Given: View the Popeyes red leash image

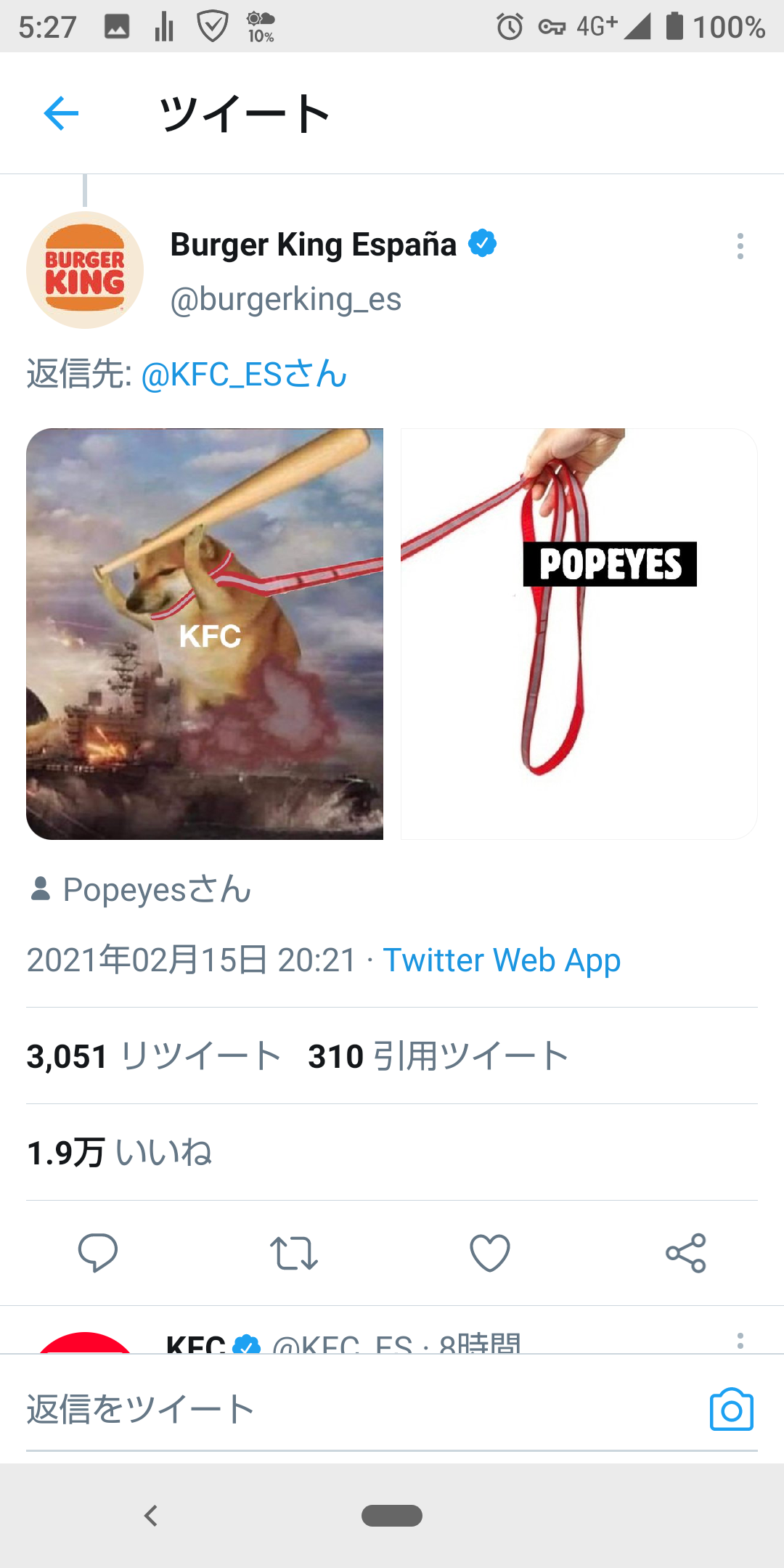Looking at the screenshot, I should (x=579, y=634).
